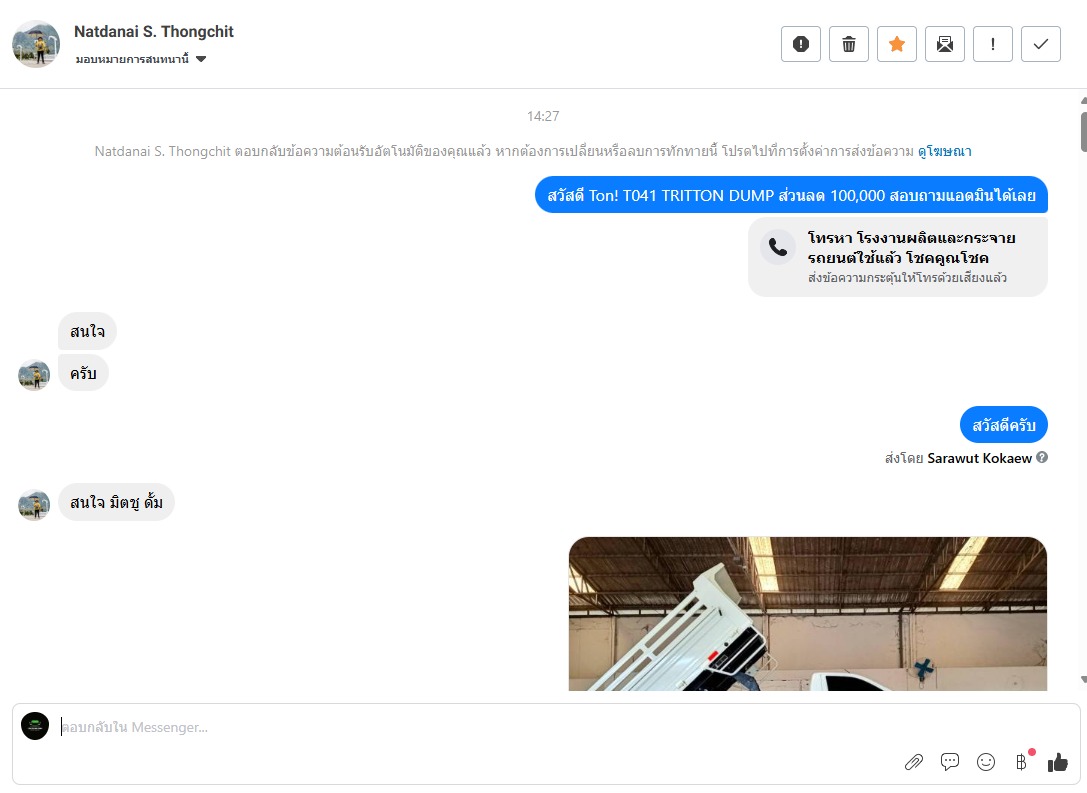Click the scrollbar down arrow

coord(1083,680)
